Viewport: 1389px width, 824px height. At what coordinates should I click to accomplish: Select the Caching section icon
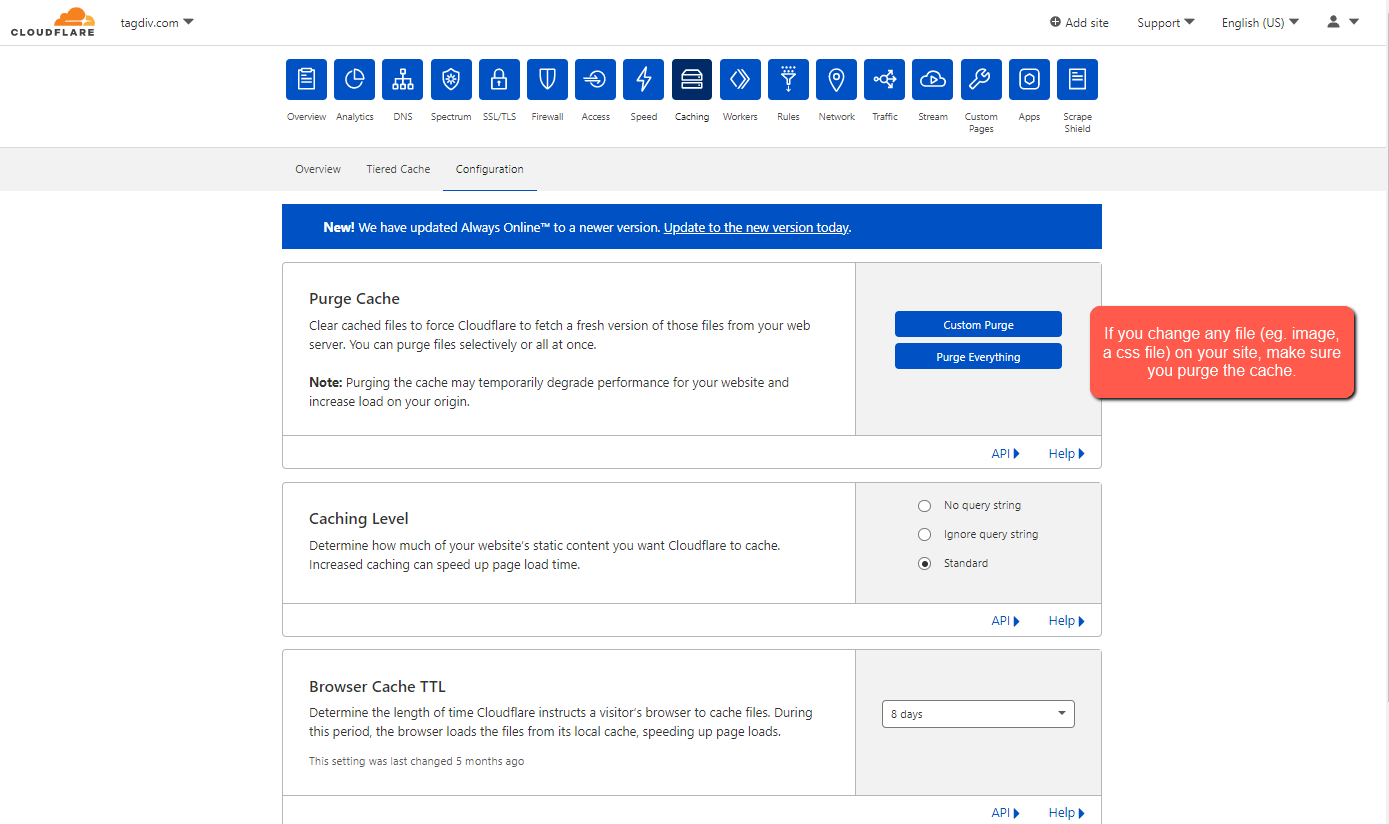pyautogui.click(x=692, y=80)
